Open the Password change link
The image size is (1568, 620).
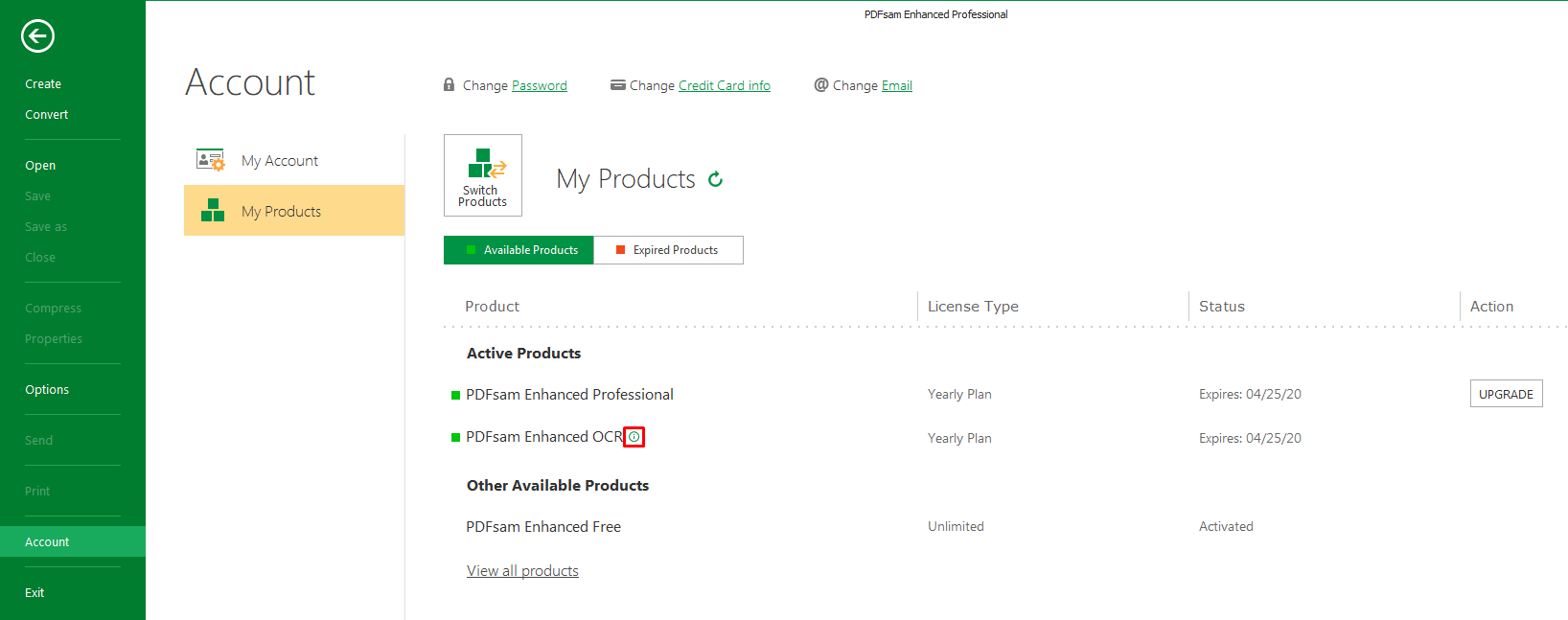[540, 85]
